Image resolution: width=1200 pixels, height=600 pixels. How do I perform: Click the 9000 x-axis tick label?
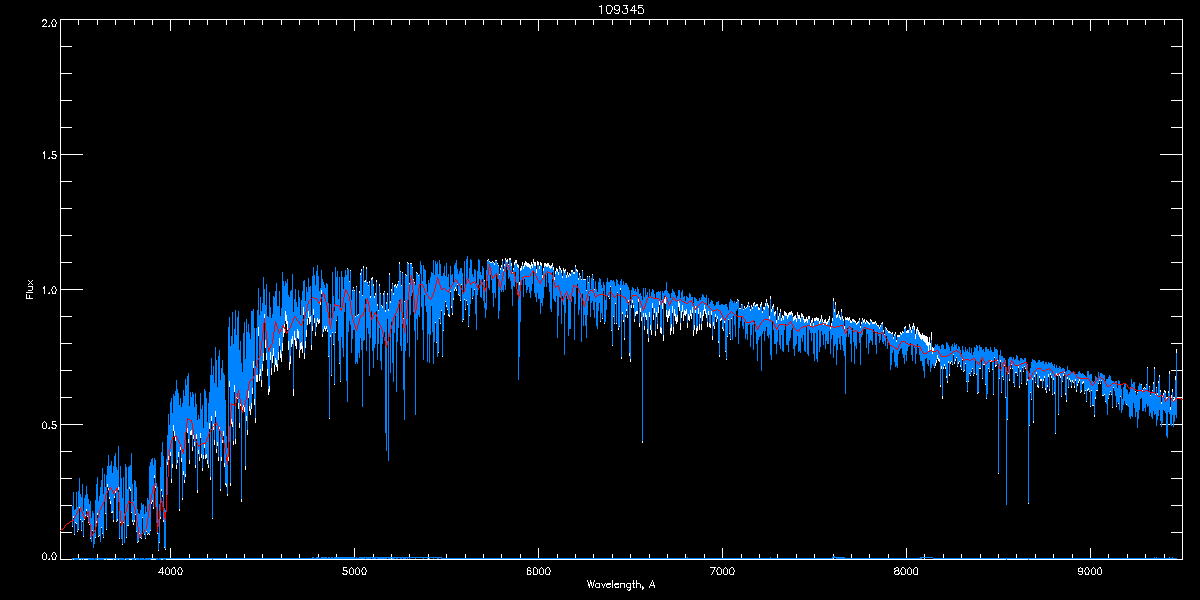(x=1090, y=572)
